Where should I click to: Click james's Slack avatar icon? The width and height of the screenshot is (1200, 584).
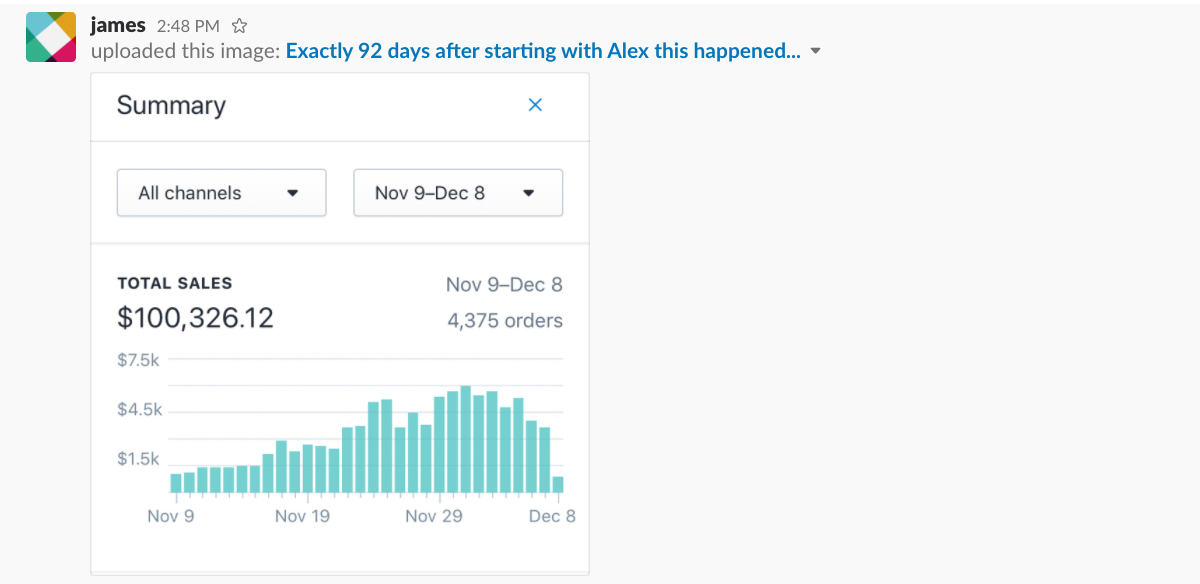pos(51,38)
